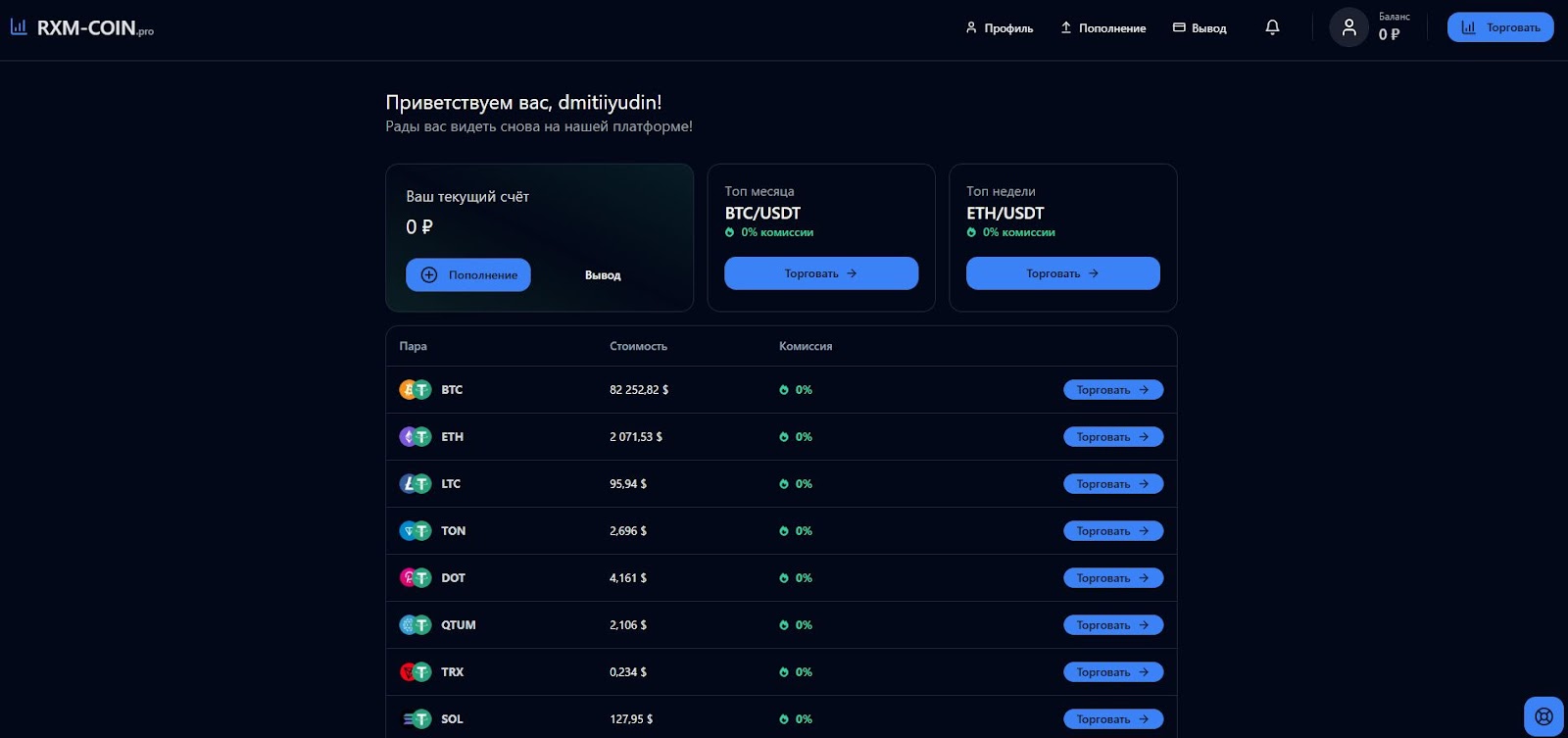Screen dimensions: 1568x738
Task: Click the LTC coin pair icon
Action: tap(415, 484)
